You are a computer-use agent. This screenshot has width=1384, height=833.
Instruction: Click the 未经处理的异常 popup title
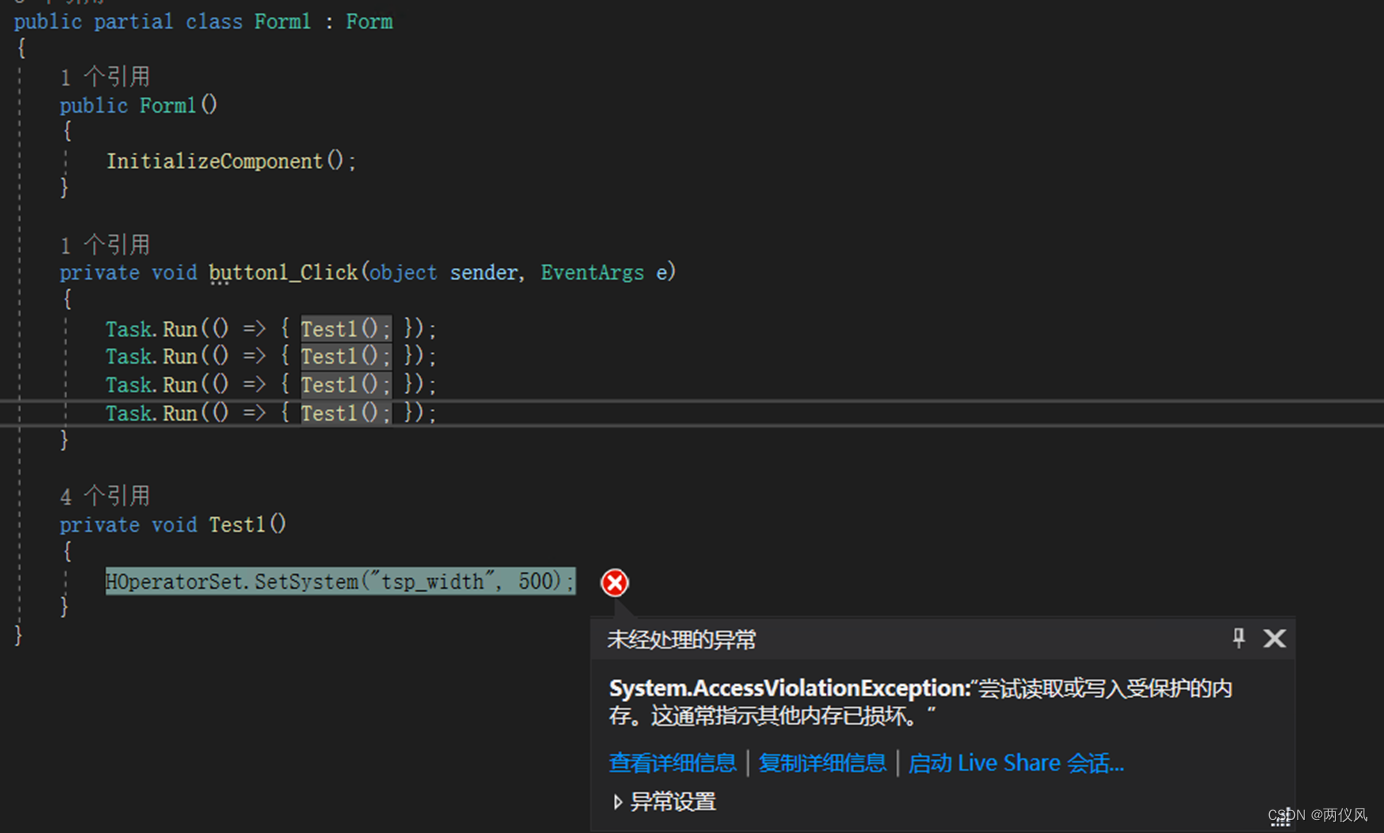[682, 640]
